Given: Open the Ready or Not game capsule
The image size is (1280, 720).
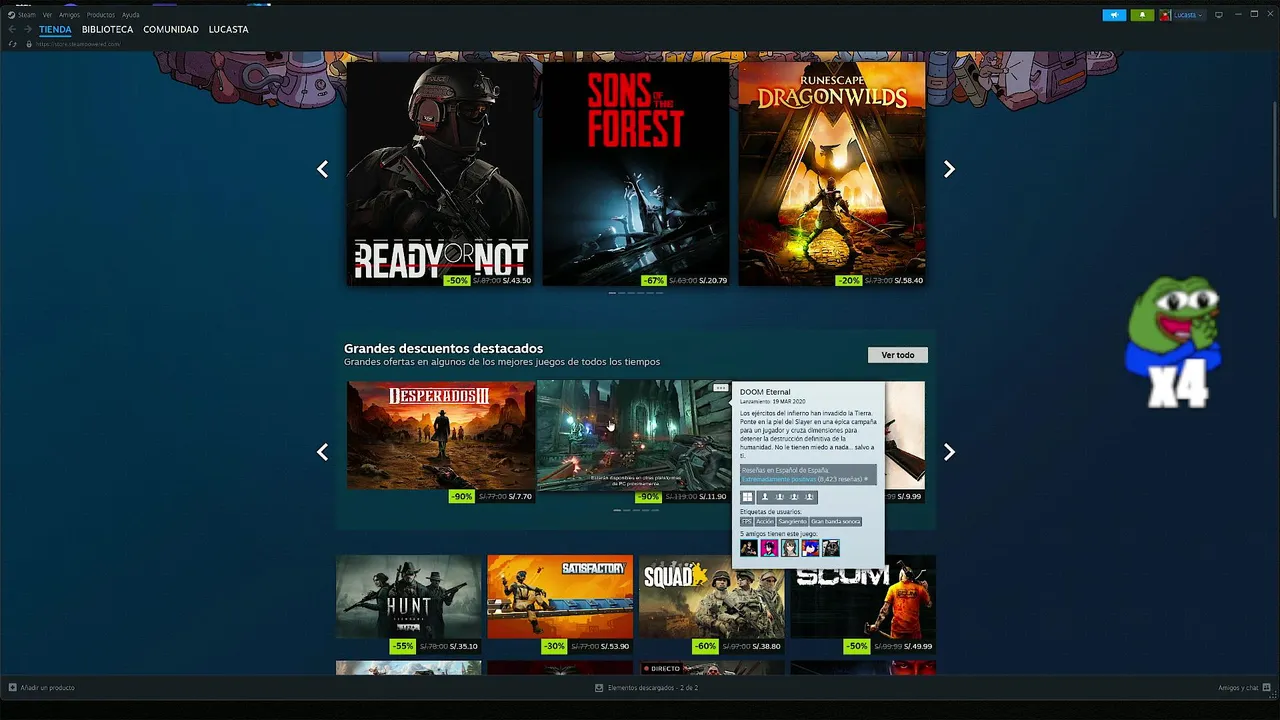Looking at the screenshot, I should coord(439,173).
